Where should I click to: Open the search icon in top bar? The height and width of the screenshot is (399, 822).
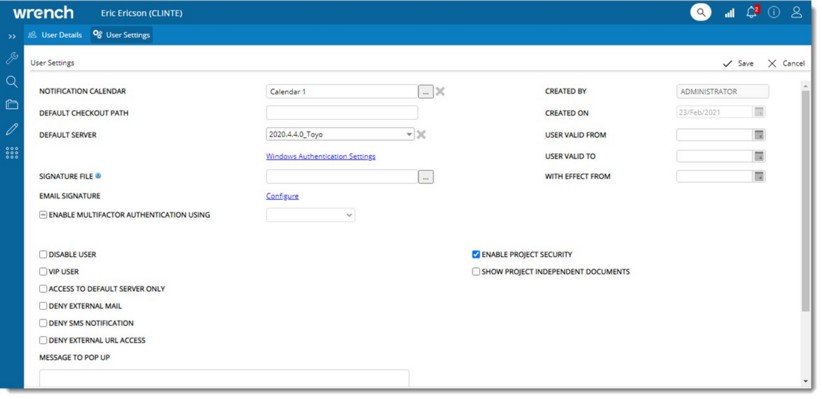tap(700, 12)
